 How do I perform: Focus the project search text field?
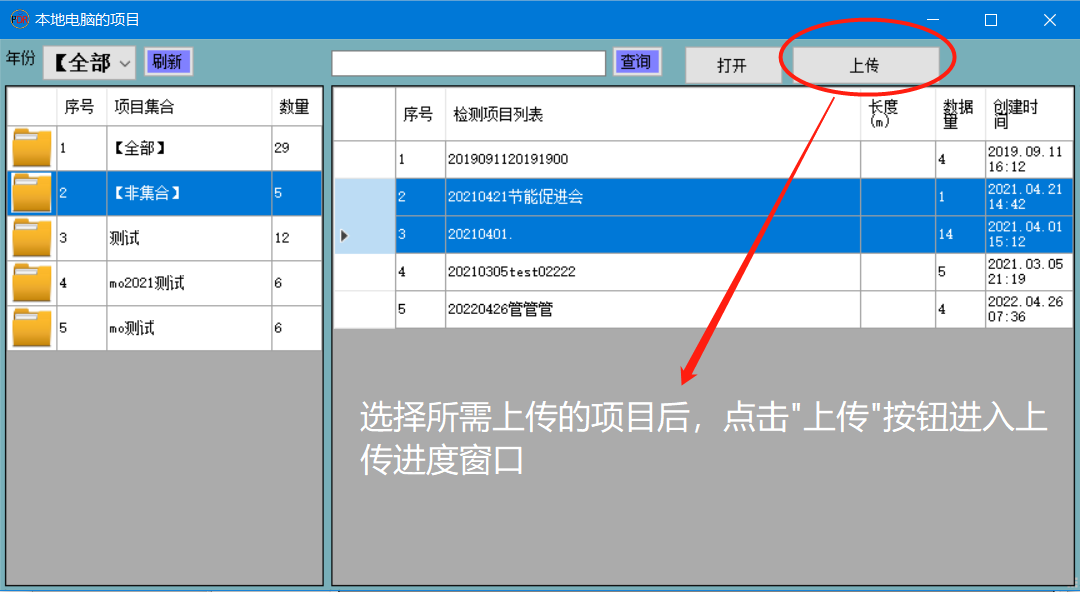pyautogui.click(x=468, y=63)
